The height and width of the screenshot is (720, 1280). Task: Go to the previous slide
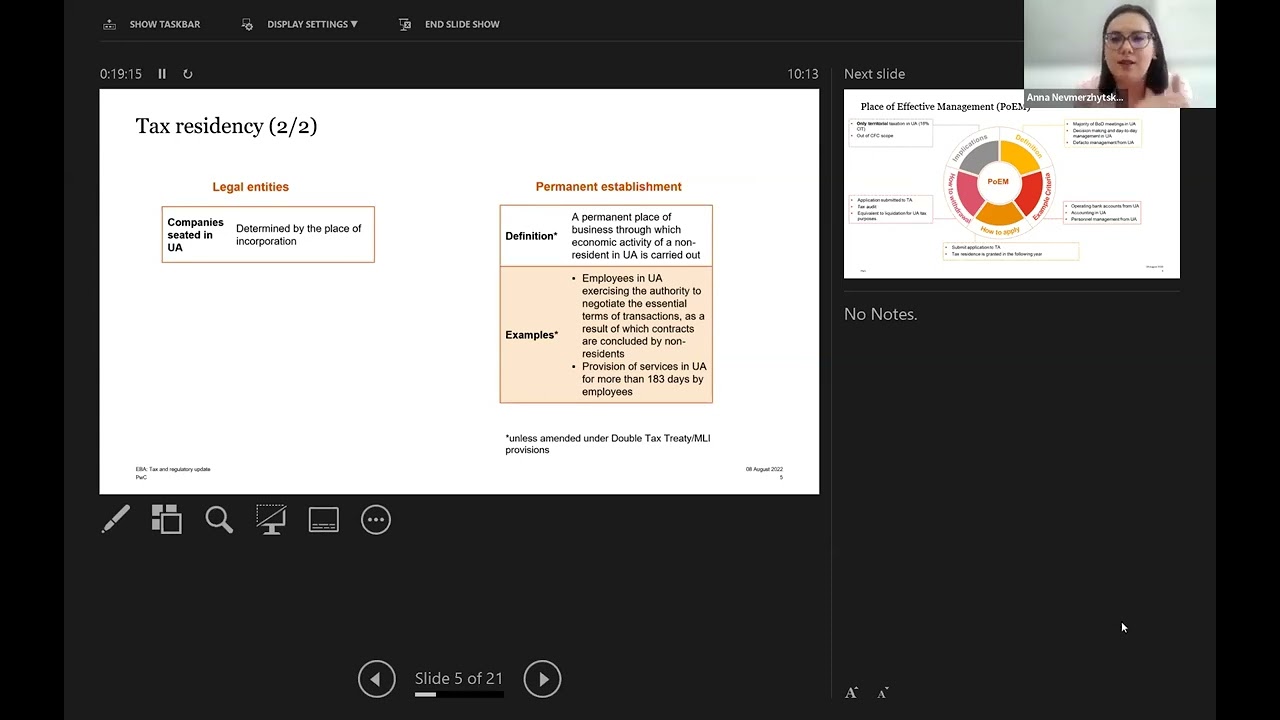[x=377, y=679]
